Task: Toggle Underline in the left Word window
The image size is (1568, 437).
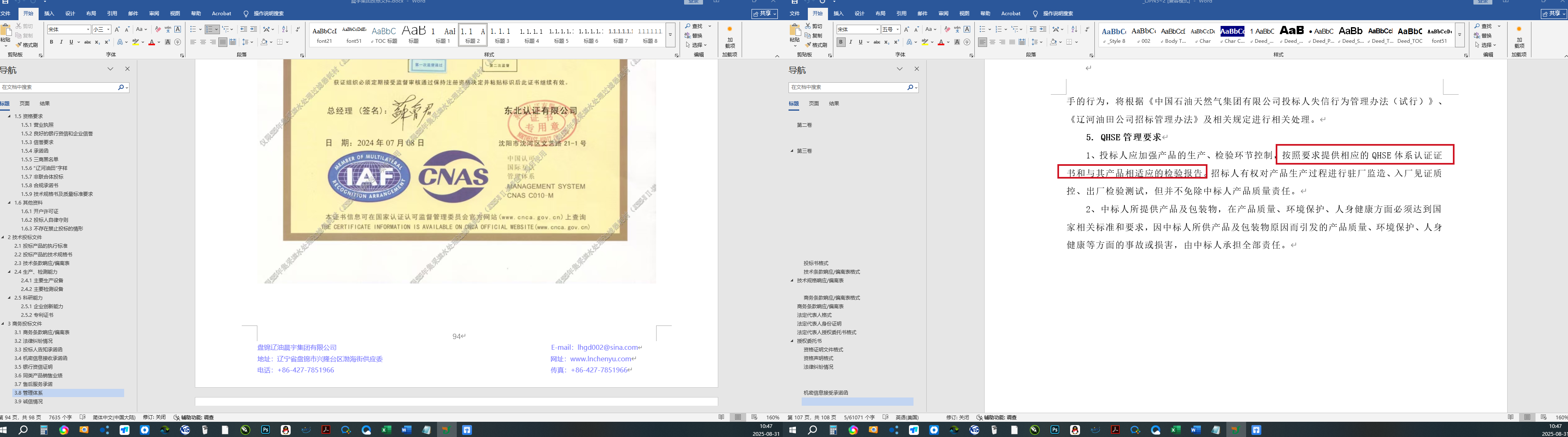Action: (71, 42)
